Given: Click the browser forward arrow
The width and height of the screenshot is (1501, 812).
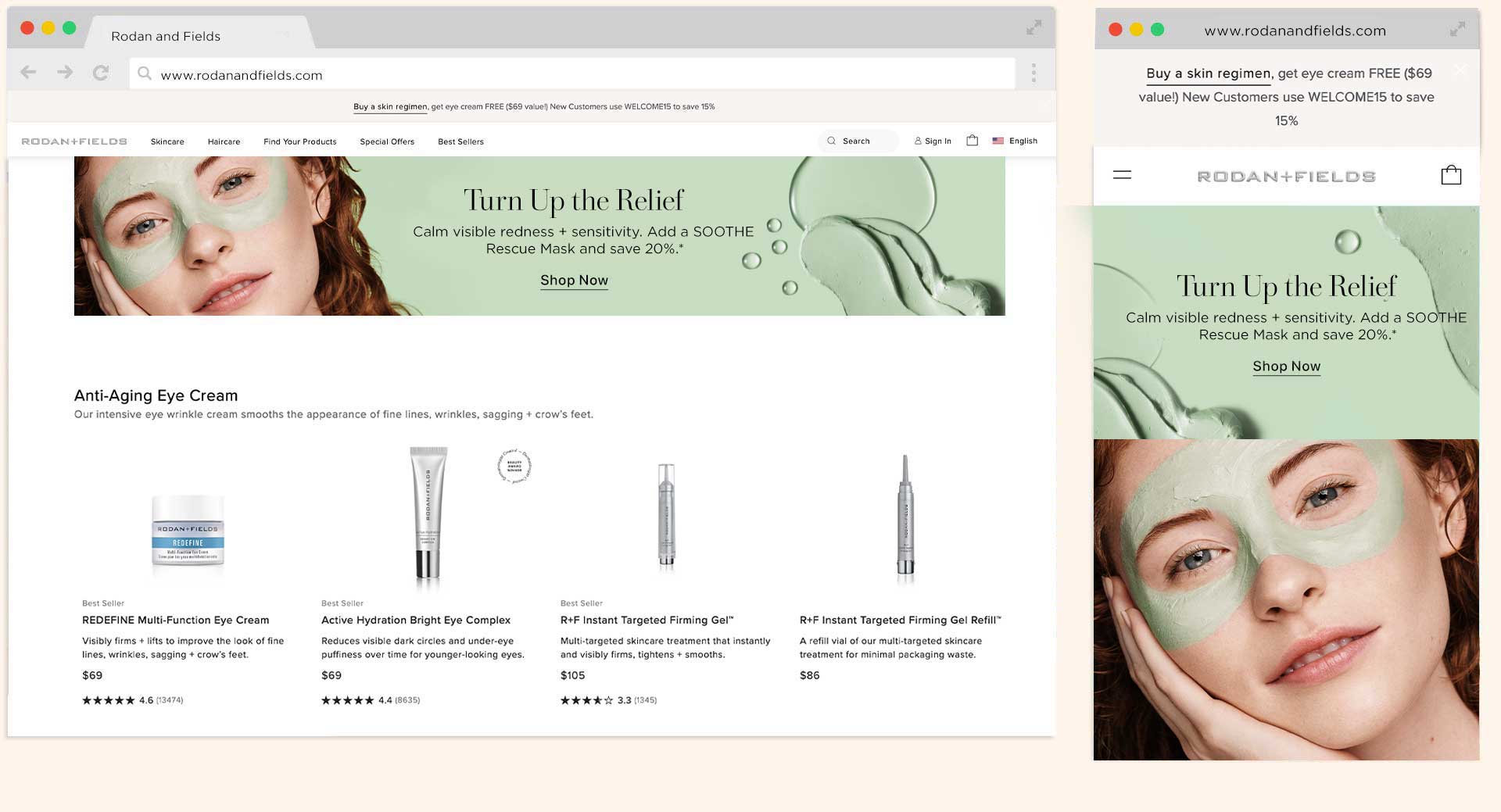Looking at the screenshot, I should pyautogui.click(x=65, y=73).
